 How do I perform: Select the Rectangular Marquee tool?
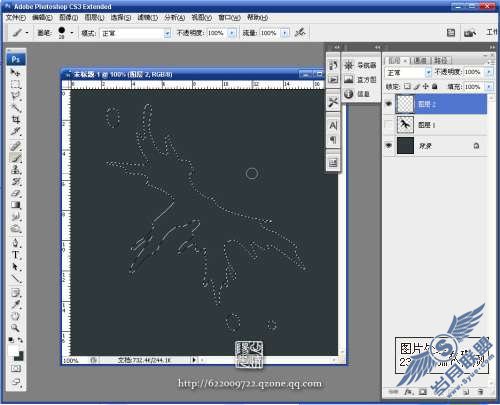(15, 84)
